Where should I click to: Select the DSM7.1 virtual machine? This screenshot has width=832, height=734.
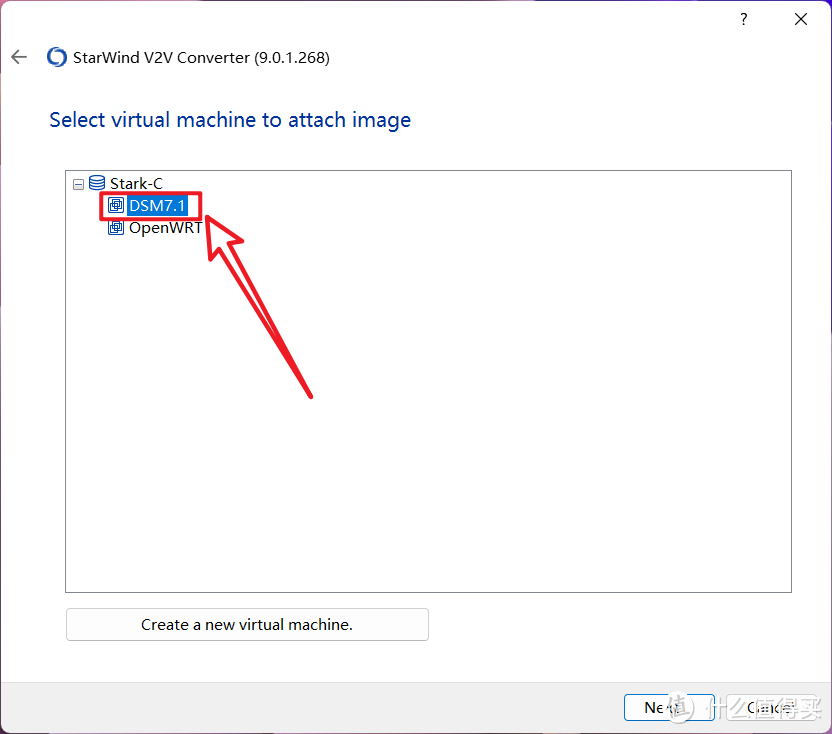point(157,206)
